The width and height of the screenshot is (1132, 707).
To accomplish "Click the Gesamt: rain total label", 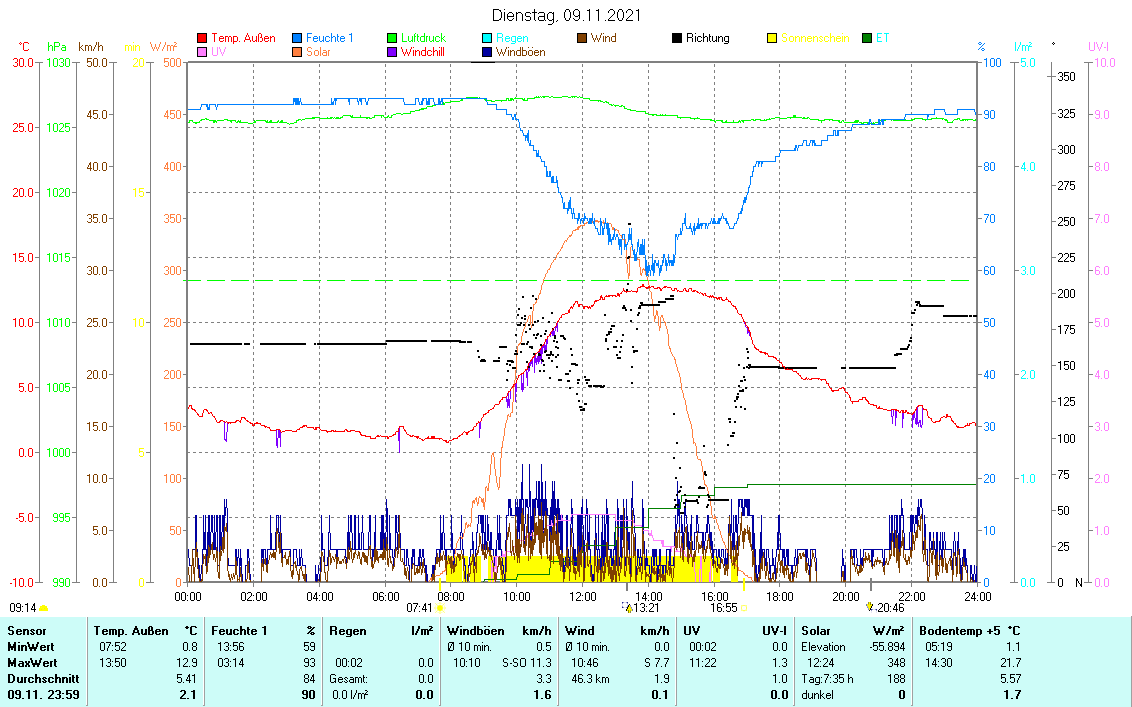I will click(x=349, y=679).
